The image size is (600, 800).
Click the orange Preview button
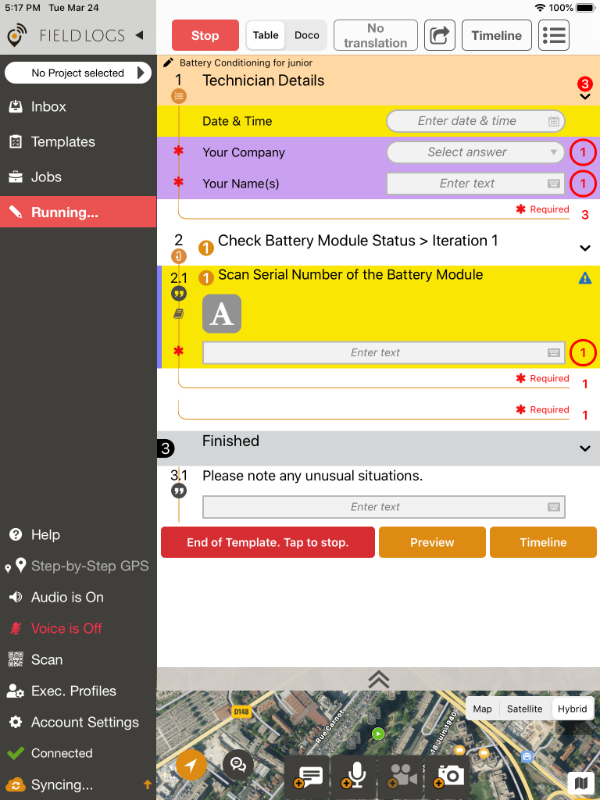tap(432, 542)
